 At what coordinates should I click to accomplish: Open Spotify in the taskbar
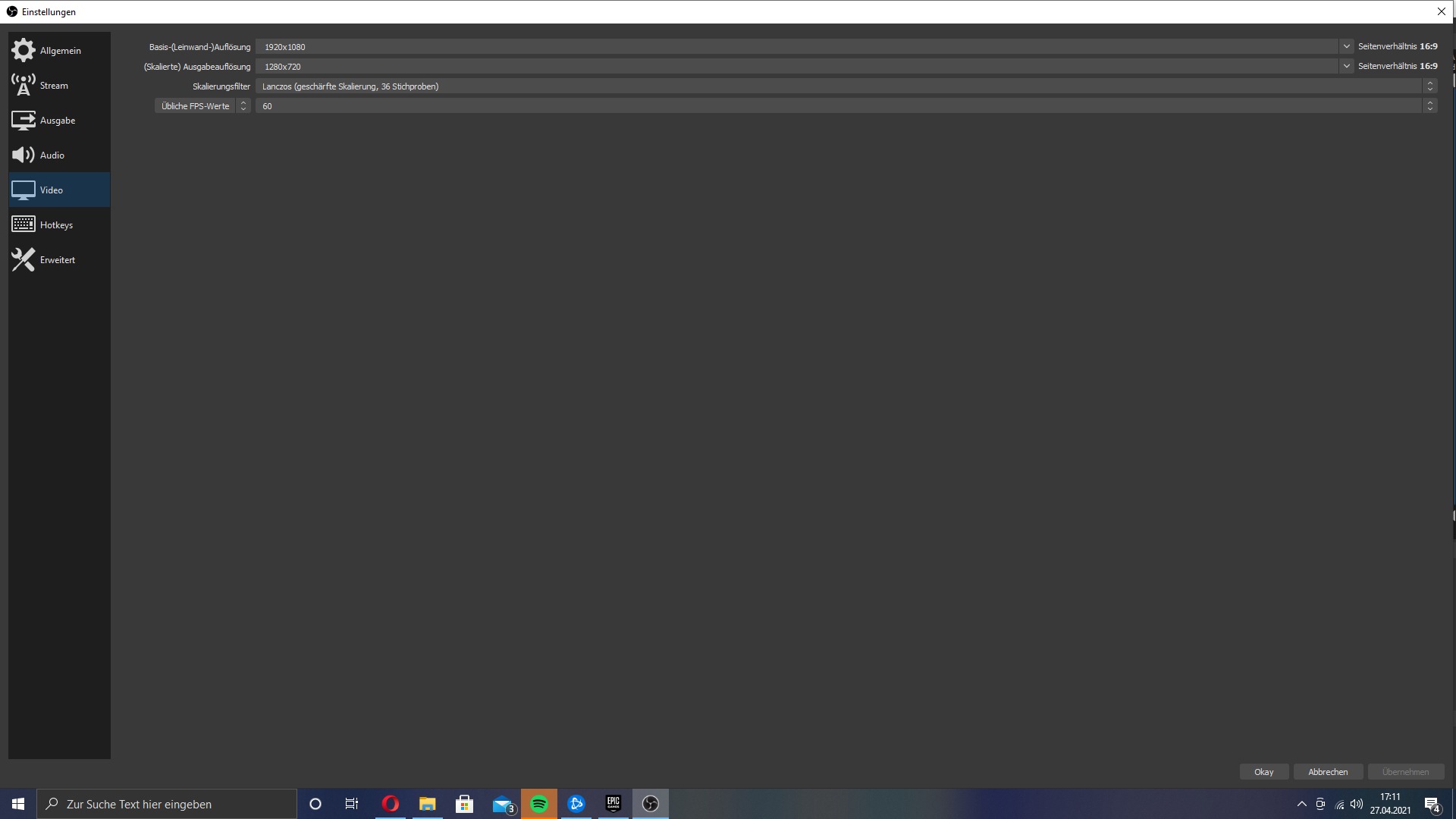pos(539,804)
